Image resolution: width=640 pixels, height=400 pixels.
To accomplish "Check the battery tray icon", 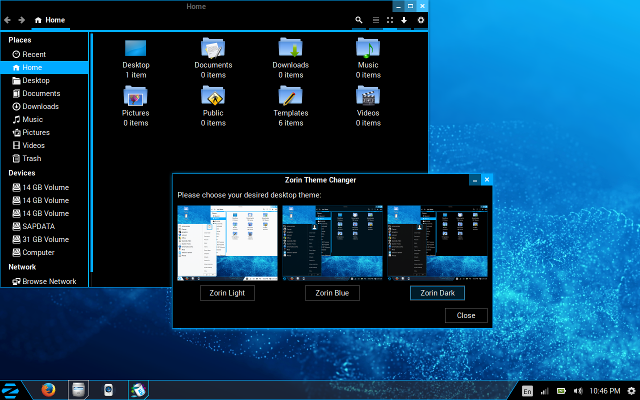I will tap(562, 391).
